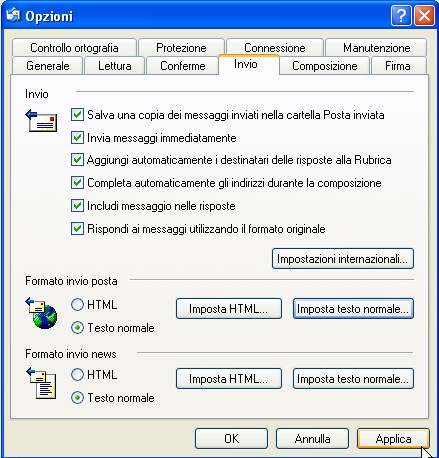
Task: Uncheck Salva una copia dei messaggi inviati
Action: coord(77,115)
